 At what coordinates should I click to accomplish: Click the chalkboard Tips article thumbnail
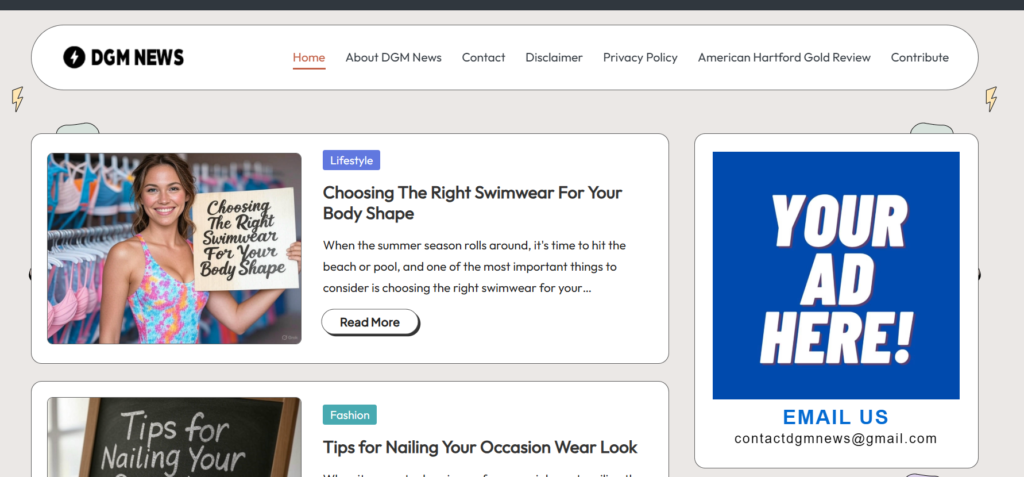click(174, 438)
